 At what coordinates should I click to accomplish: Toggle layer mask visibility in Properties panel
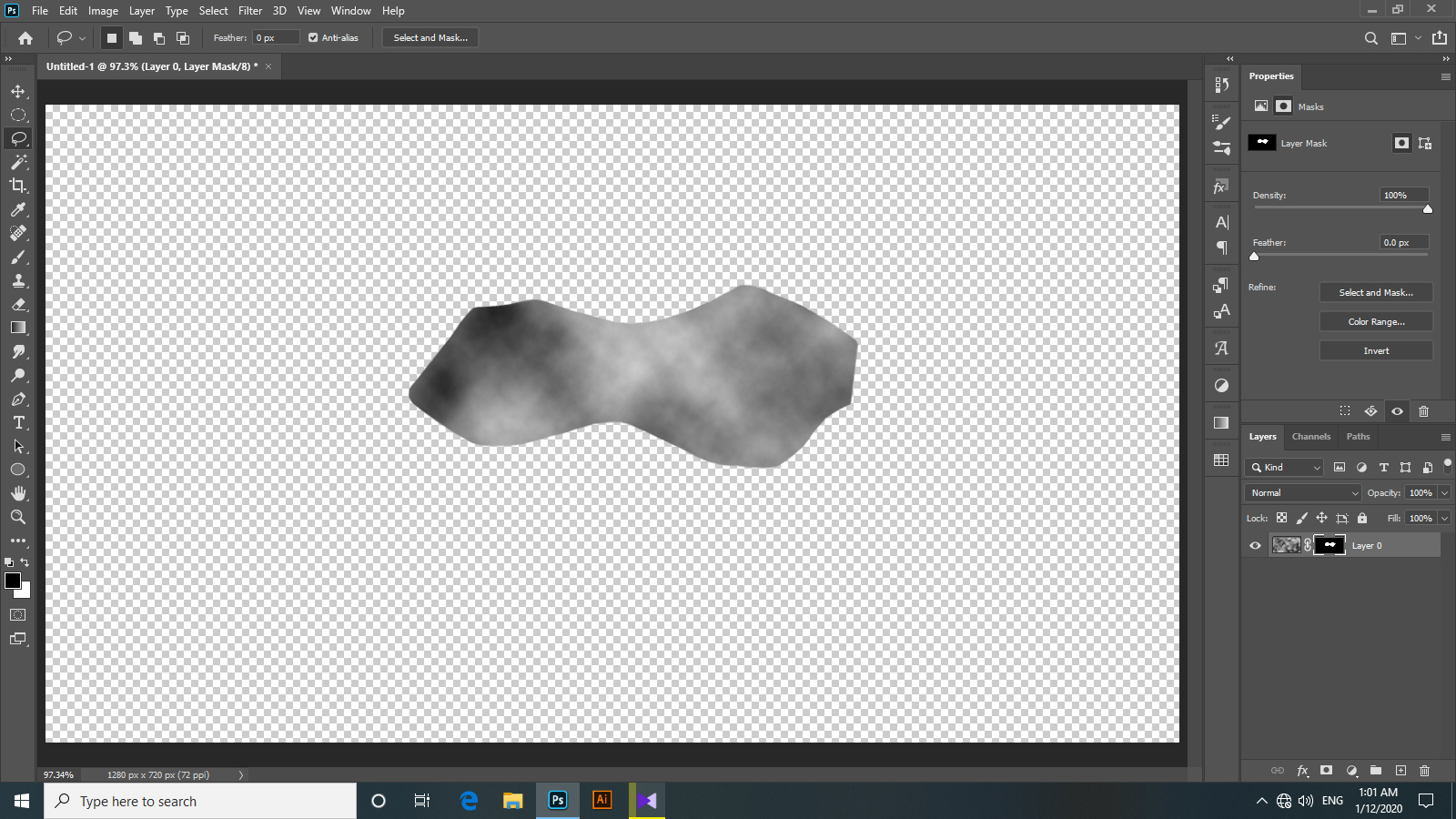coord(1397,411)
